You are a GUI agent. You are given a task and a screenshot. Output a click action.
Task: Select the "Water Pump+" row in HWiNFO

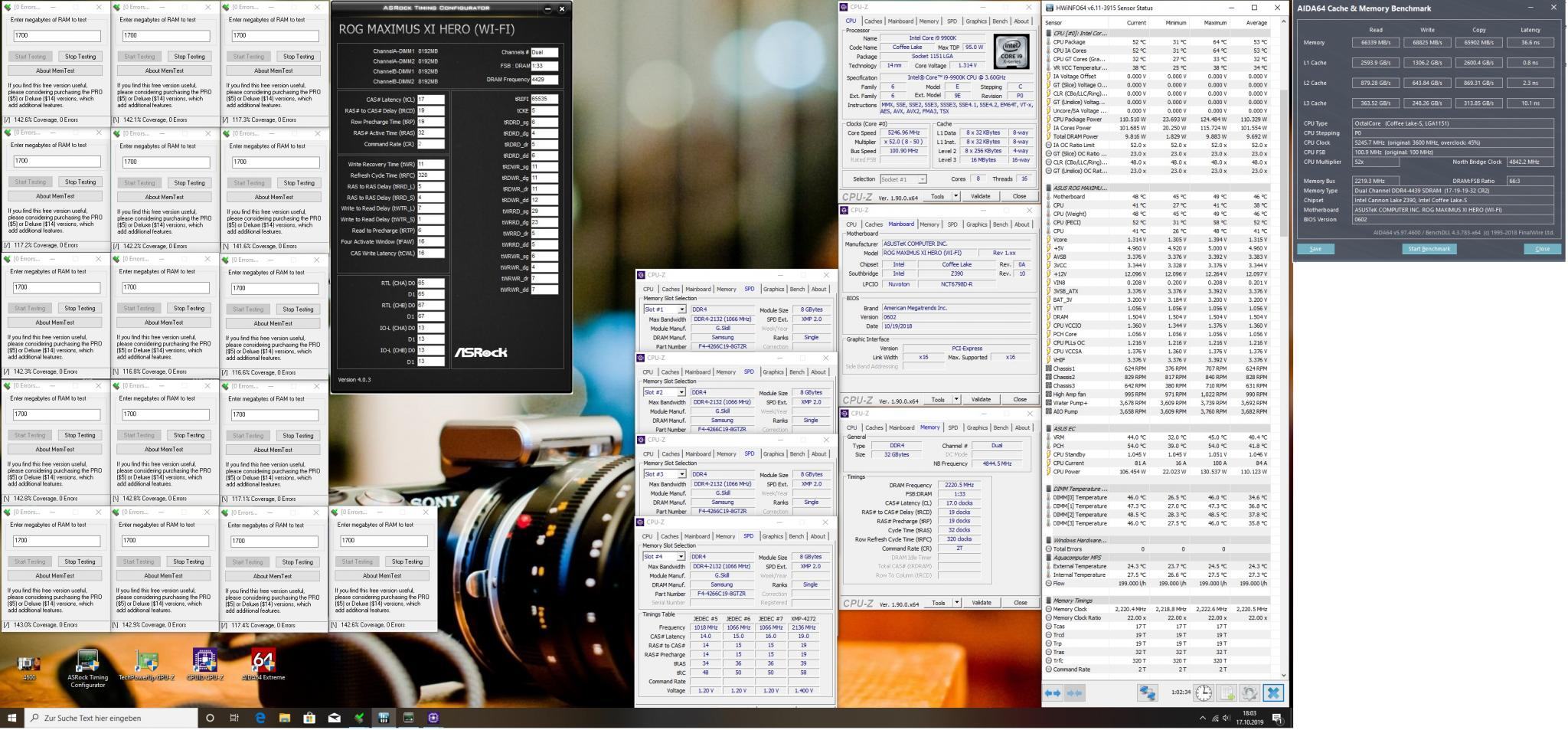(x=1157, y=403)
